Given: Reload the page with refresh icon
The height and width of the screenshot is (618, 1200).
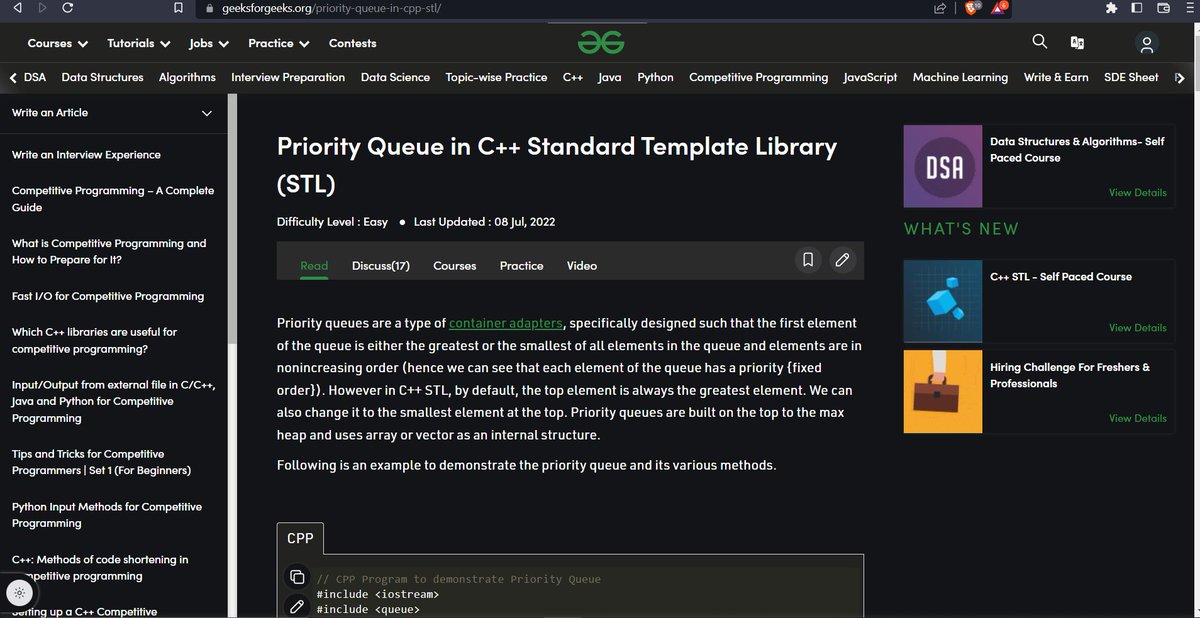Looking at the screenshot, I should [x=67, y=8].
